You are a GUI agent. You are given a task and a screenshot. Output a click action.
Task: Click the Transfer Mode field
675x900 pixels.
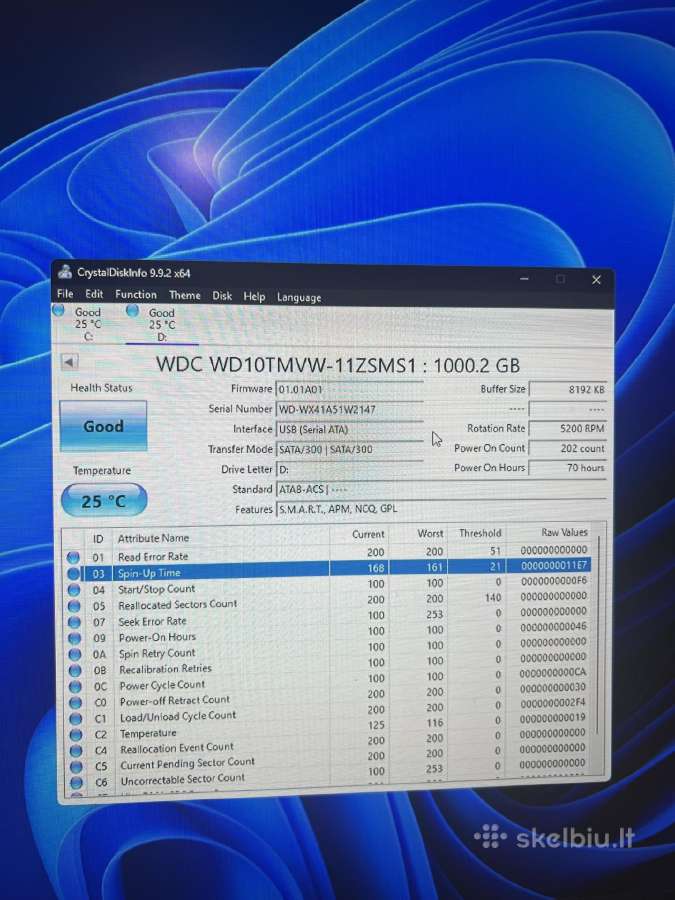point(349,449)
